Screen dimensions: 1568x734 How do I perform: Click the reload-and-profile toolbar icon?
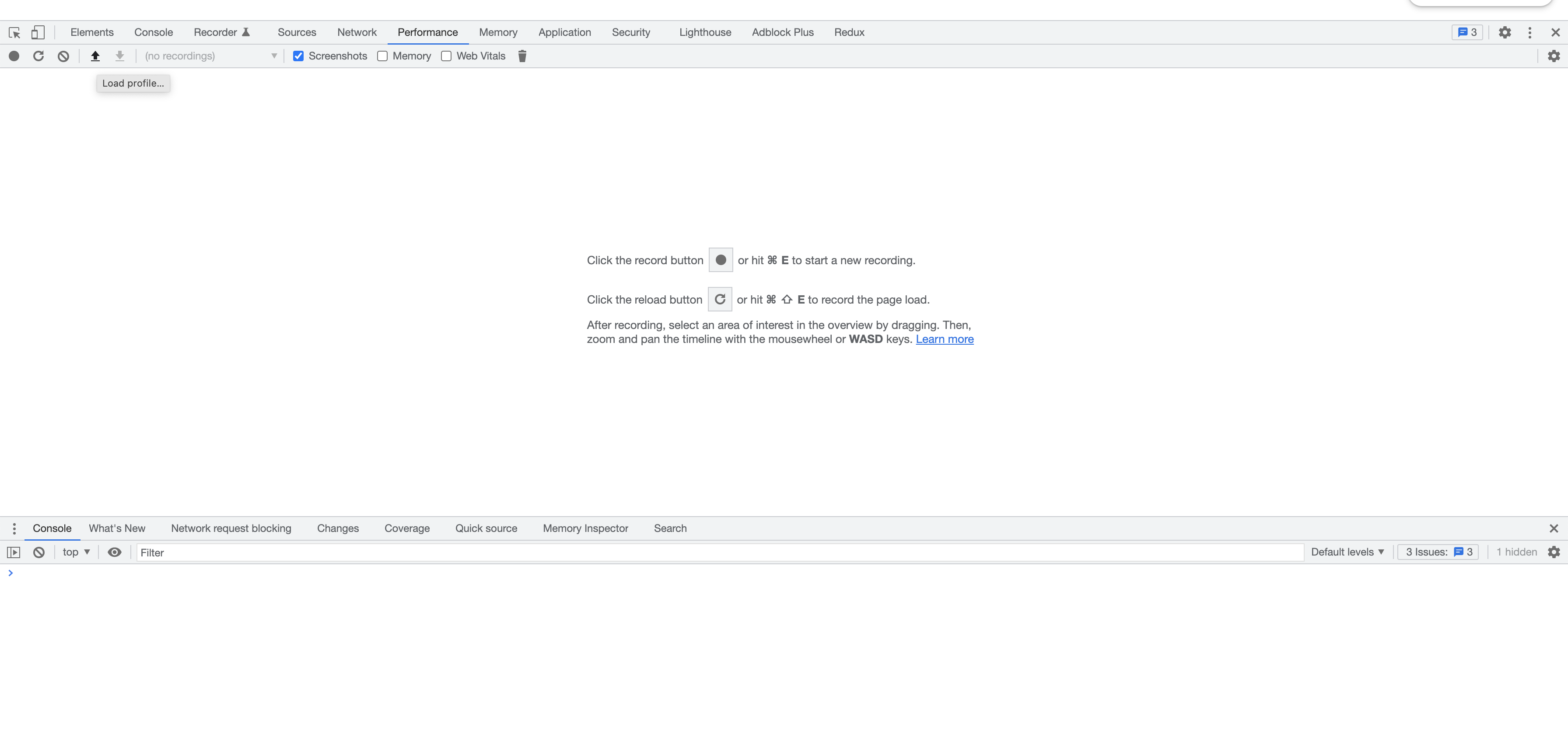click(38, 56)
